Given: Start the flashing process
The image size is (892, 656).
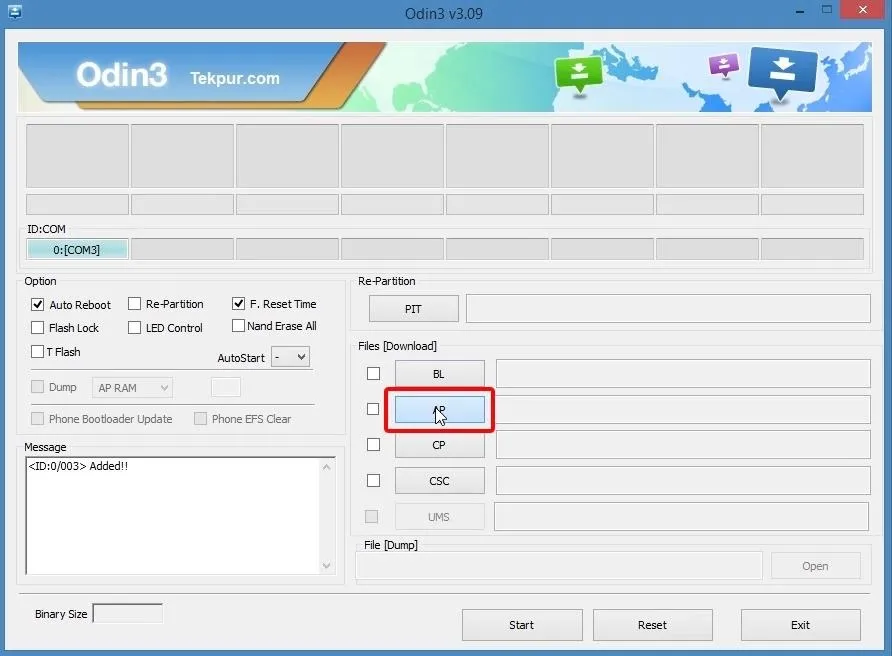Looking at the screenshot, I should [x=522, y=625].
